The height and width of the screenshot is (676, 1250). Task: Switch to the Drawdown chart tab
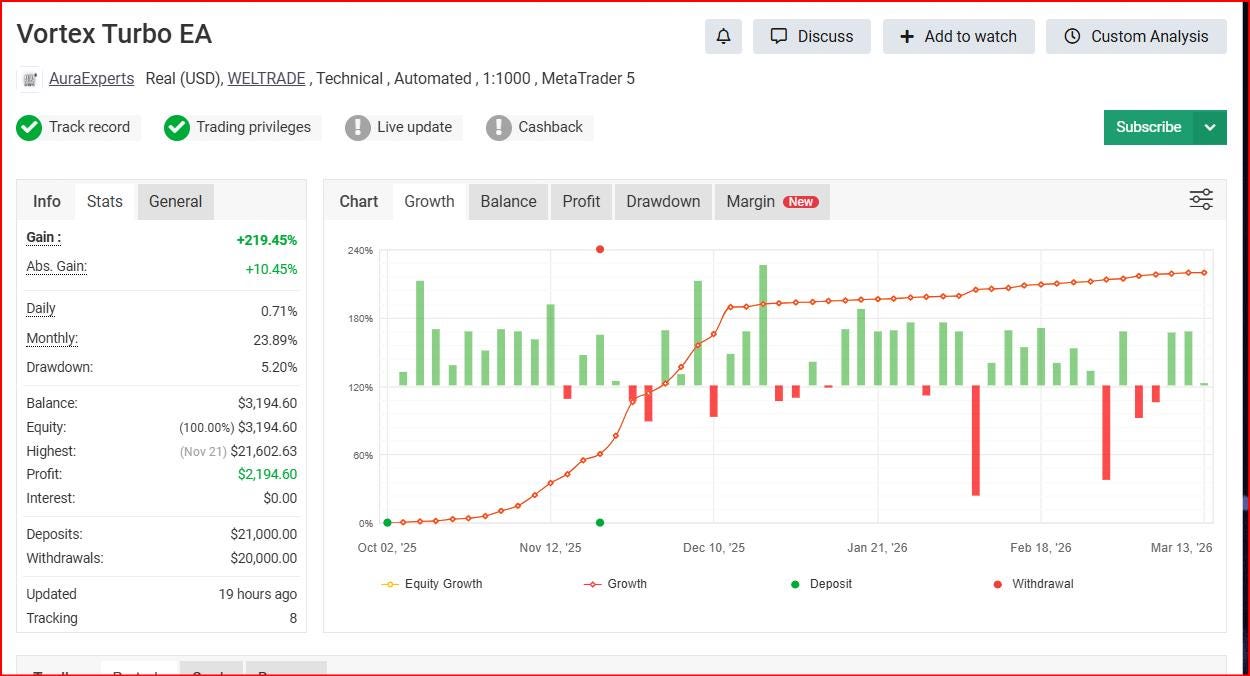coord(663,201)
